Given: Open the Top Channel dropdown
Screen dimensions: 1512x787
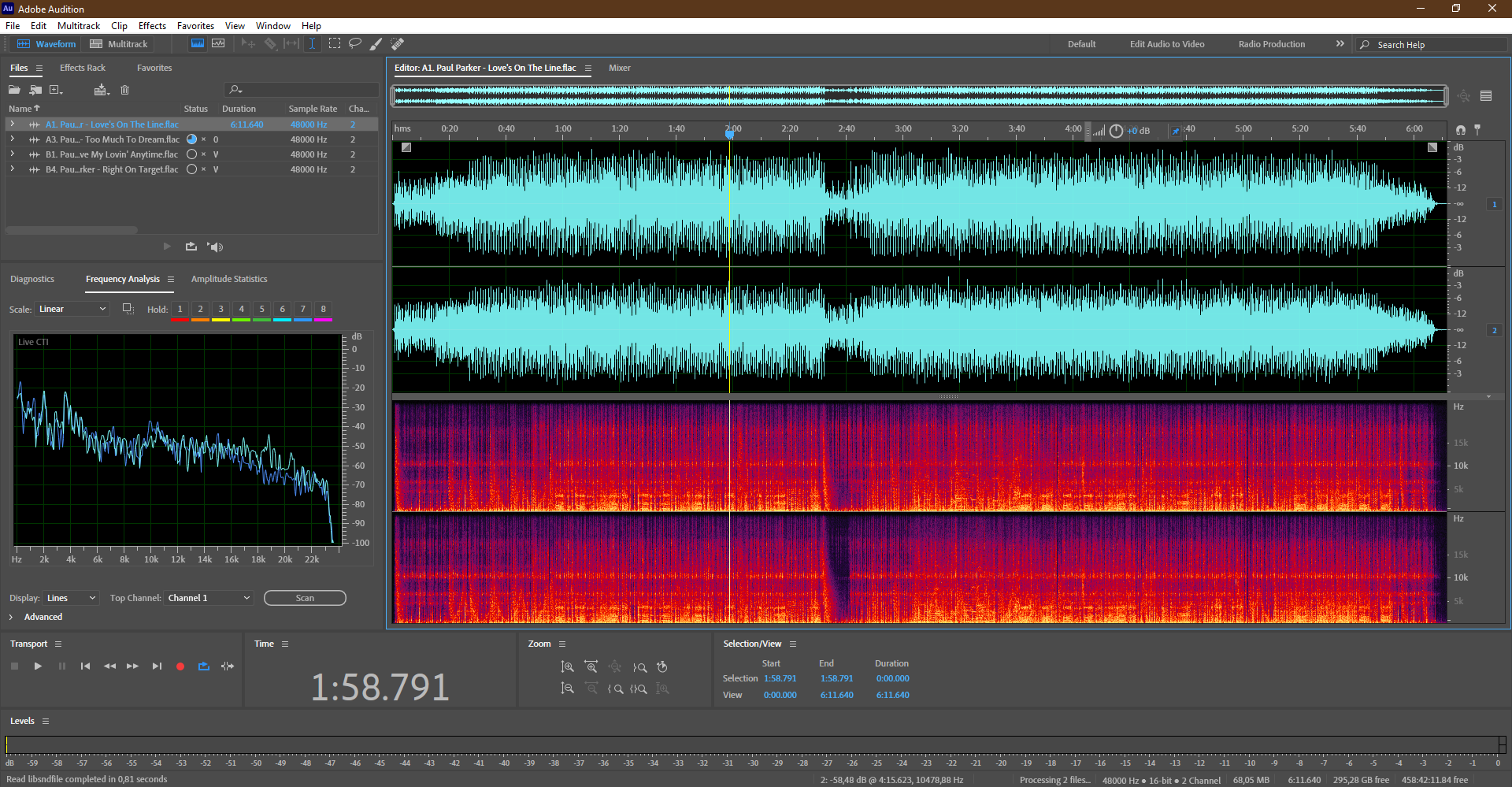Looking at the screenshot, I should point(209,598).
